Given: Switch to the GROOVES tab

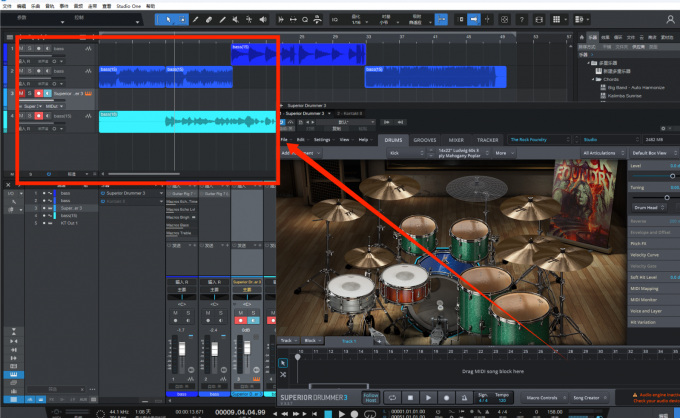Looking at the screenshot, I should pos(425,140).
